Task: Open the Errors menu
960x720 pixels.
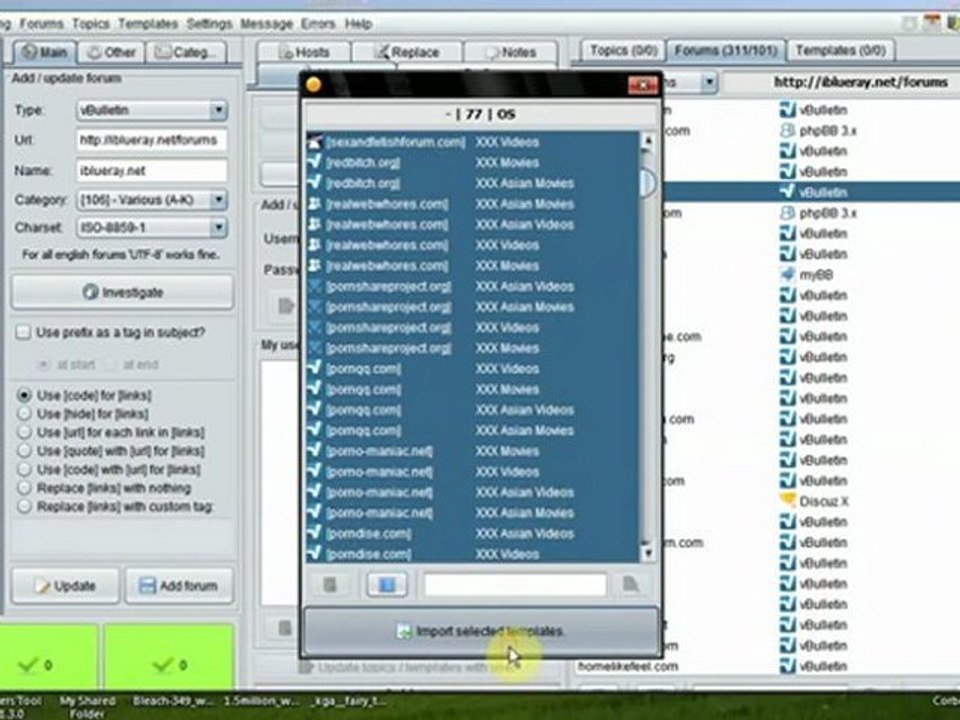Action: (318, 24)
